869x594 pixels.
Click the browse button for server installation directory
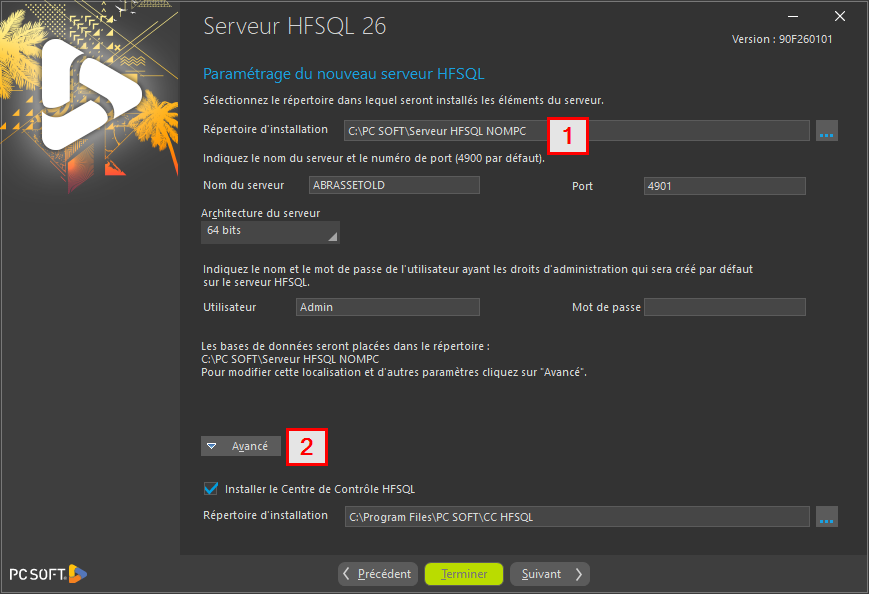(826, 131)
